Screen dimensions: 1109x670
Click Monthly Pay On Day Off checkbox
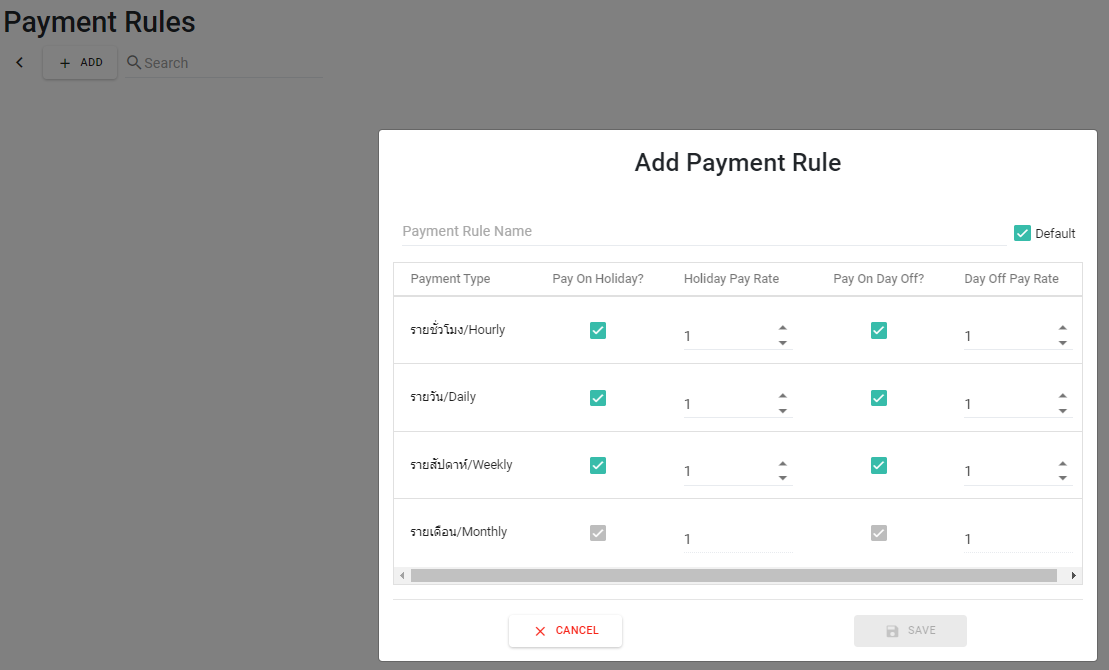pyautogui.click(x=878, y=533)
